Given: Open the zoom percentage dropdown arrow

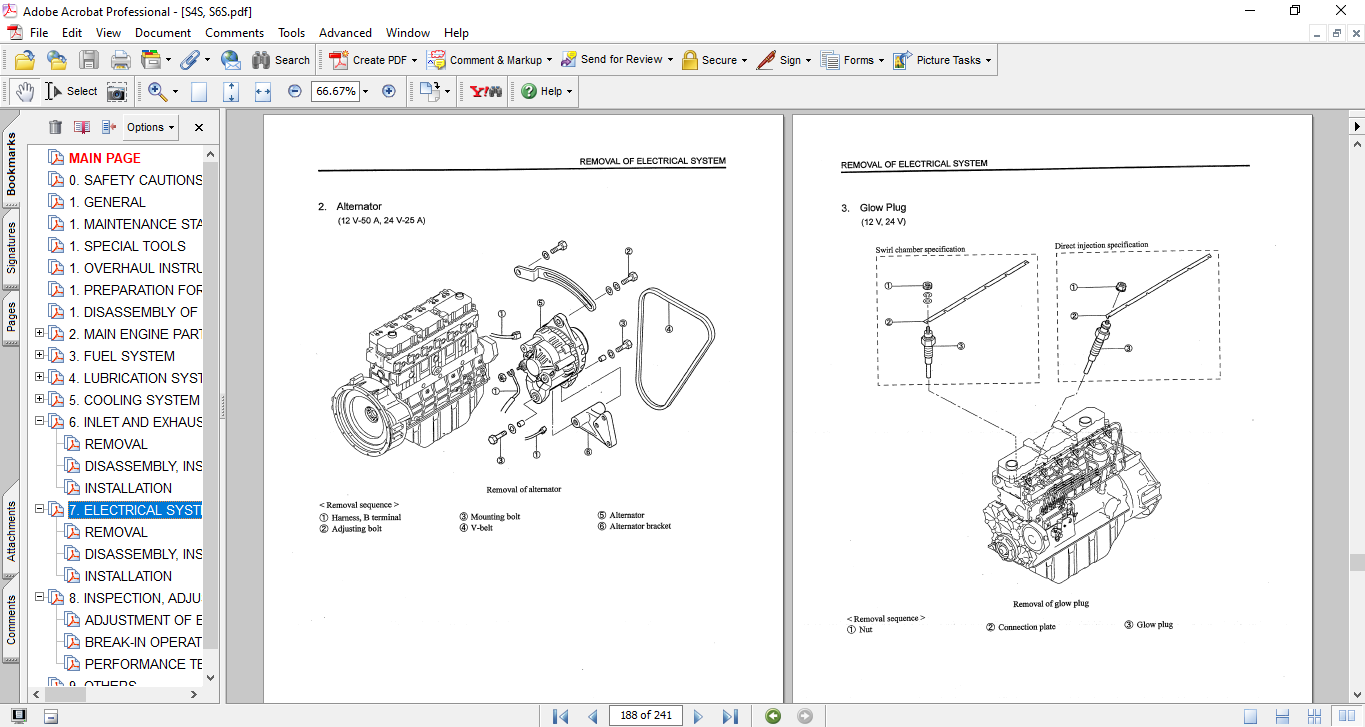Looking at the screenshot, I should (365, 91).
